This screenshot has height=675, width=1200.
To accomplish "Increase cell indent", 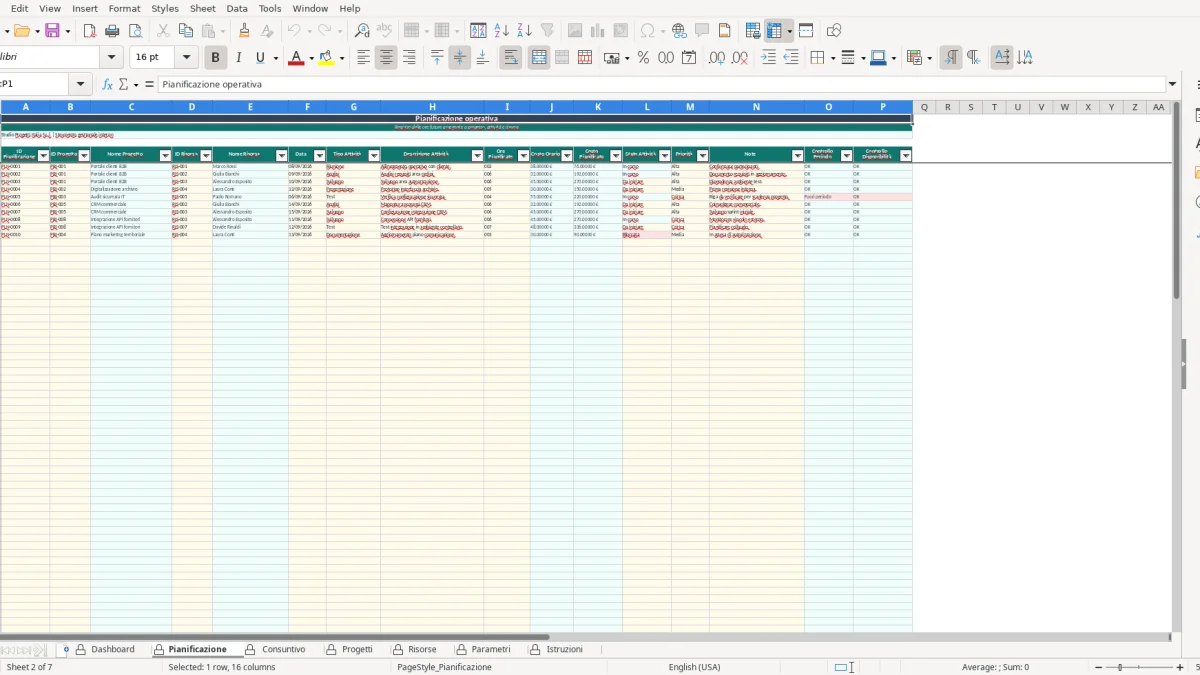I will pos(768,58).
